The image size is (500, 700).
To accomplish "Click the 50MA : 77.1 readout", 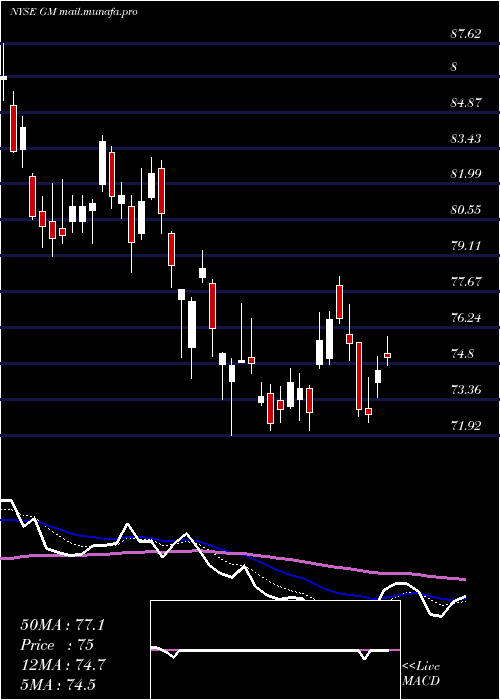I will [62, 625].
